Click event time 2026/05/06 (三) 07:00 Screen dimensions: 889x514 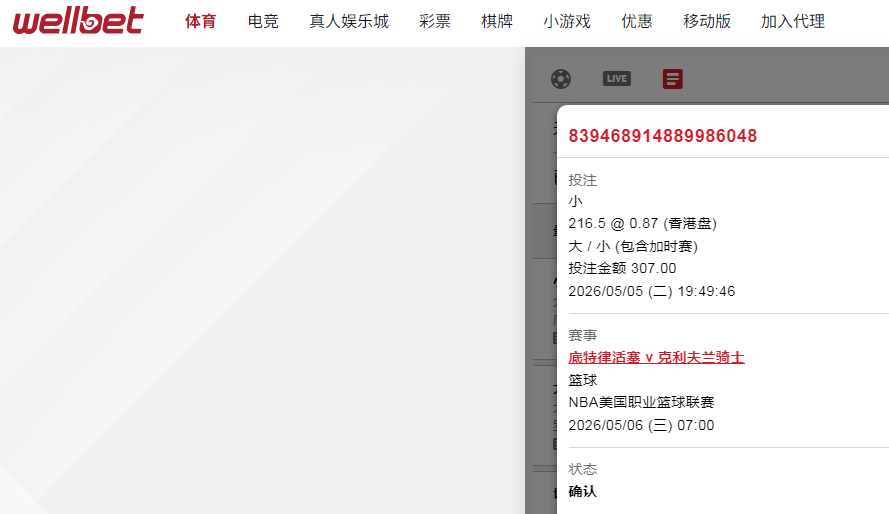641,425
